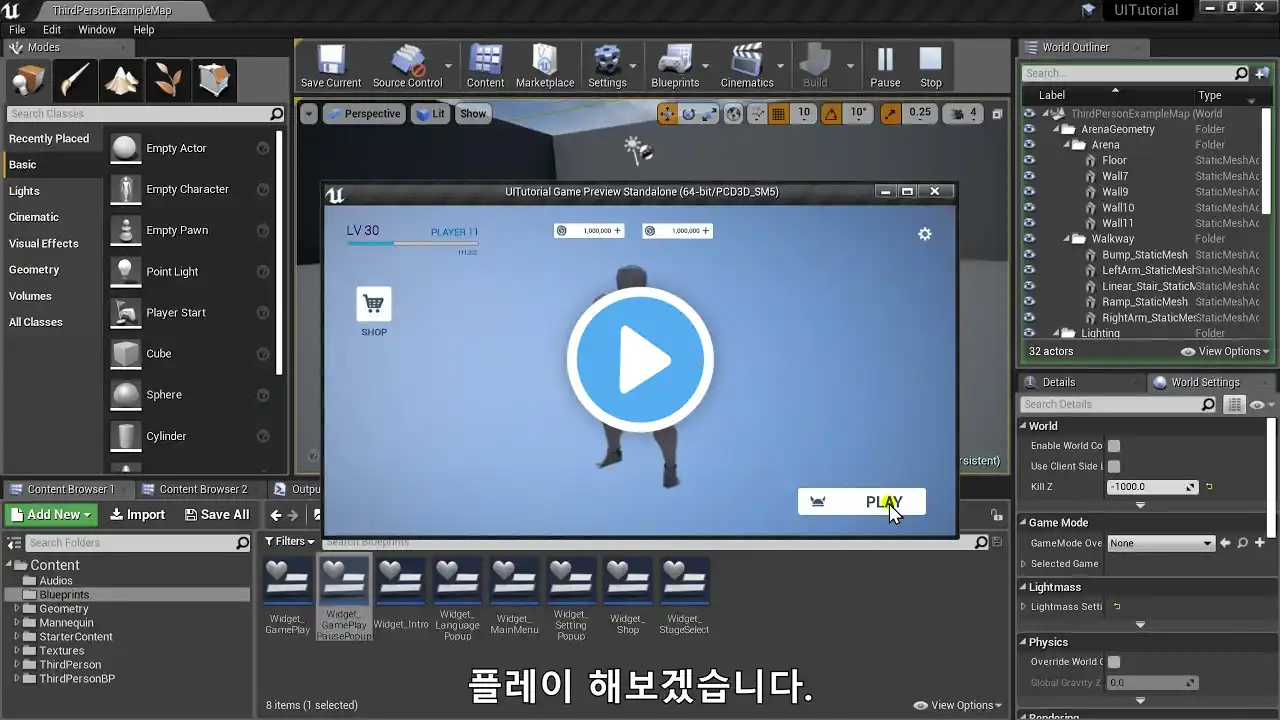Open the Cinematics toolbar icon
Image resolution: width=1280 pixels, height=720 pixels.
click(747, 67)
